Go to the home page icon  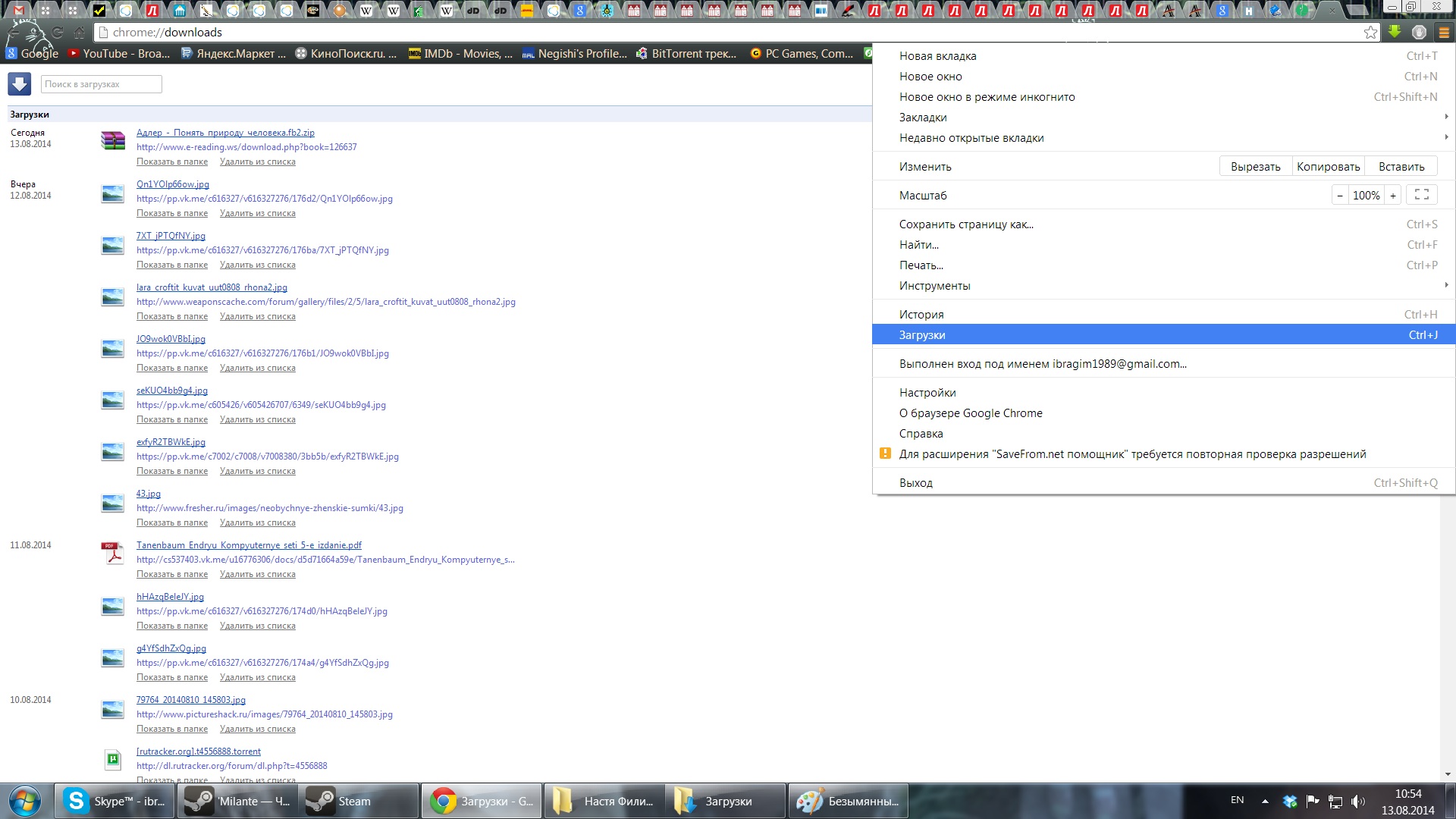(x=80, y=33)
